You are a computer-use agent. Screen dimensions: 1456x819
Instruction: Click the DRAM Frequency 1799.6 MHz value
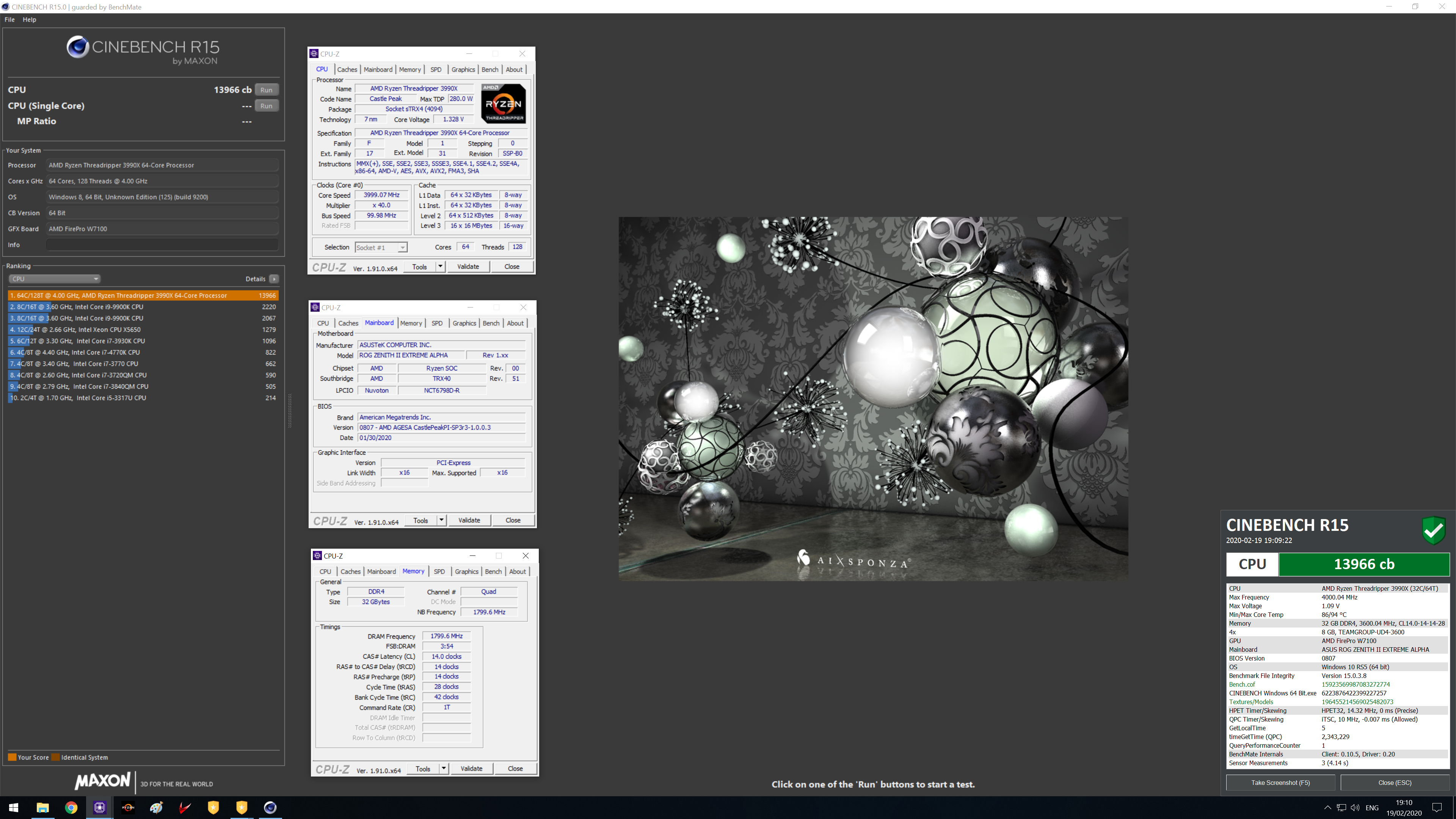point(447,636)
